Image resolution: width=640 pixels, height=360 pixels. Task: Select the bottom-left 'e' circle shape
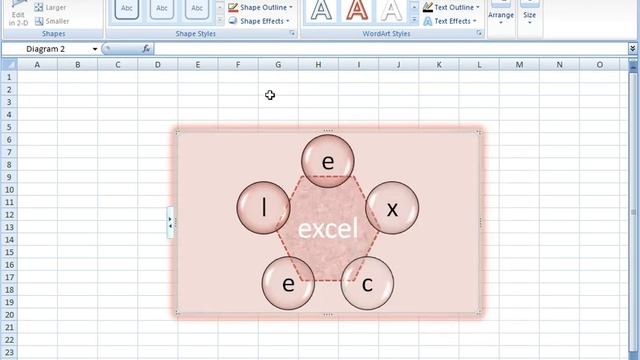pos(288,283)
